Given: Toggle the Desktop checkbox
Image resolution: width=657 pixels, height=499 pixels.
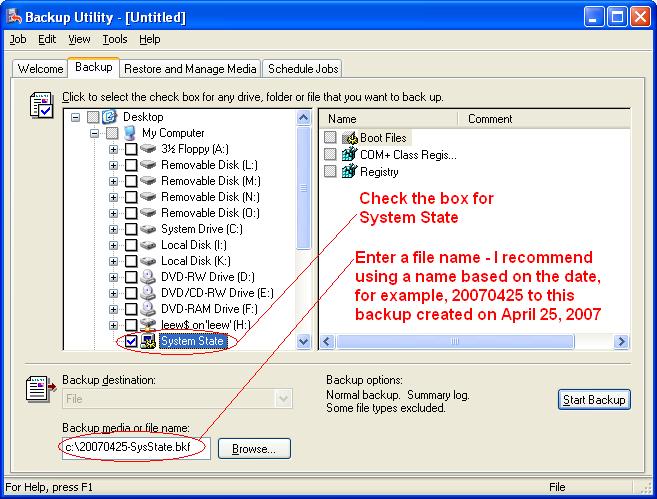Looking at the screenshot, I should click(x=93, y=117).
